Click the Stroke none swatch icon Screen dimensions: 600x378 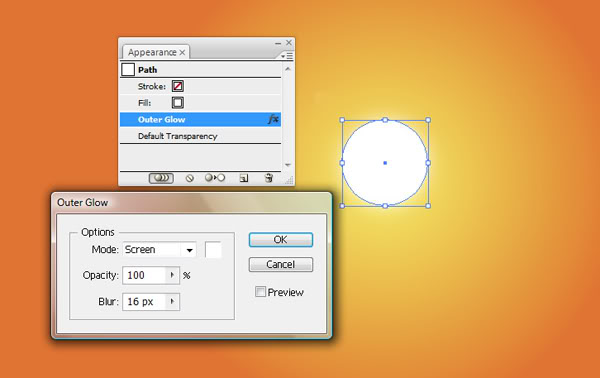click(178, 86)
